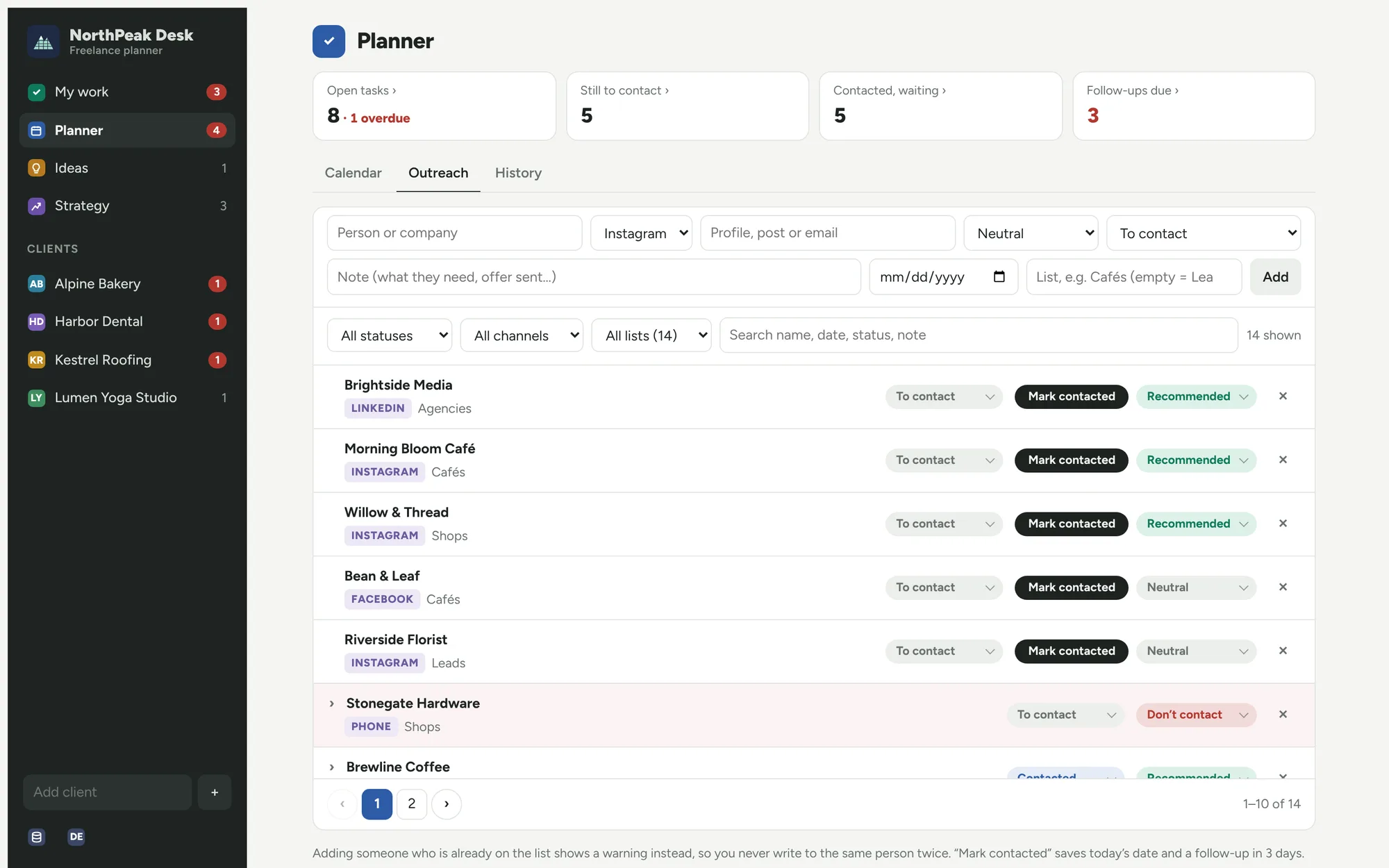1389x868 pixels.
Task: Open the database icon at sidebar bottom
Action: tap(37, 837)
